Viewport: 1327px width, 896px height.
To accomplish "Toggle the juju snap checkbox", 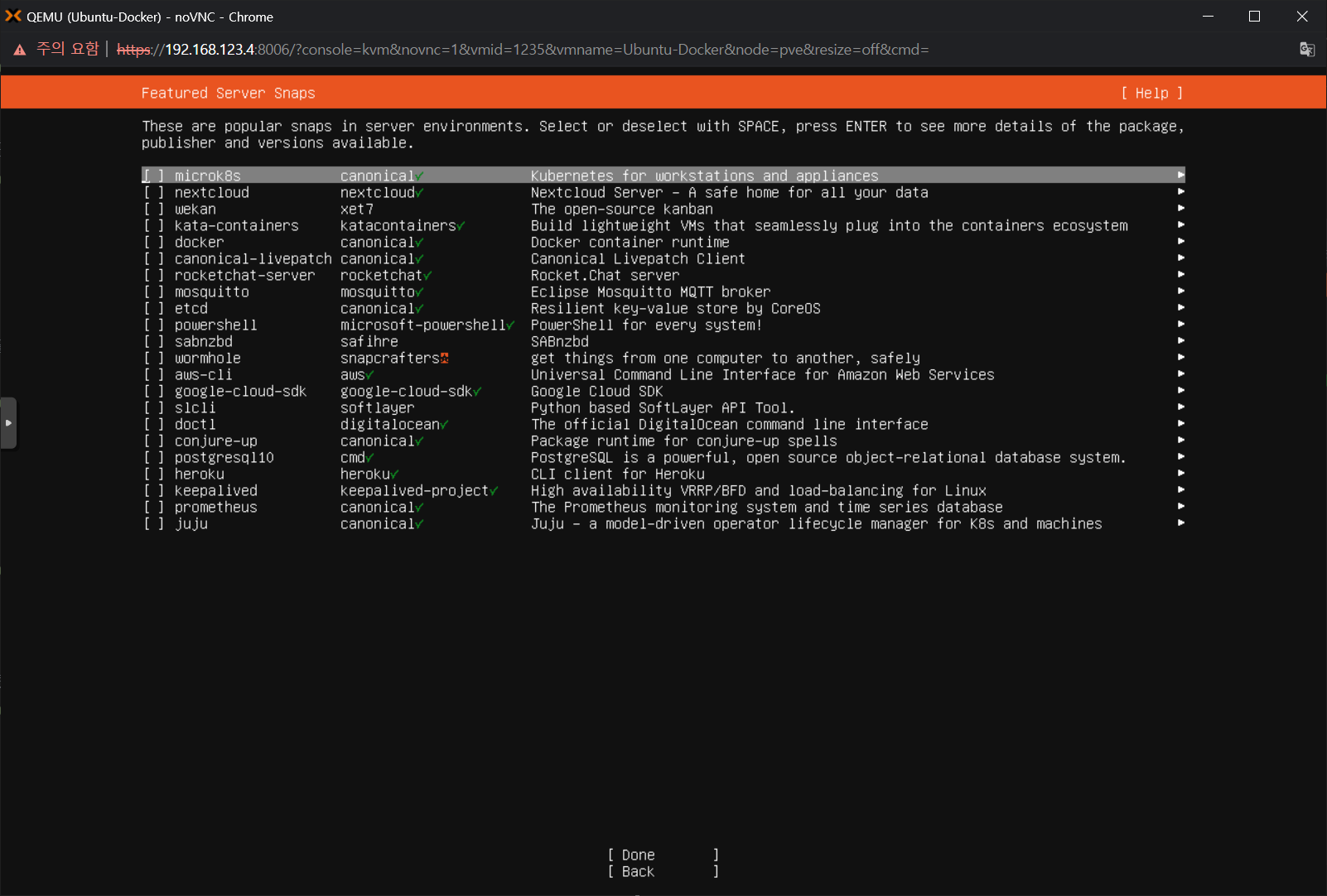I will click(153, 523).
